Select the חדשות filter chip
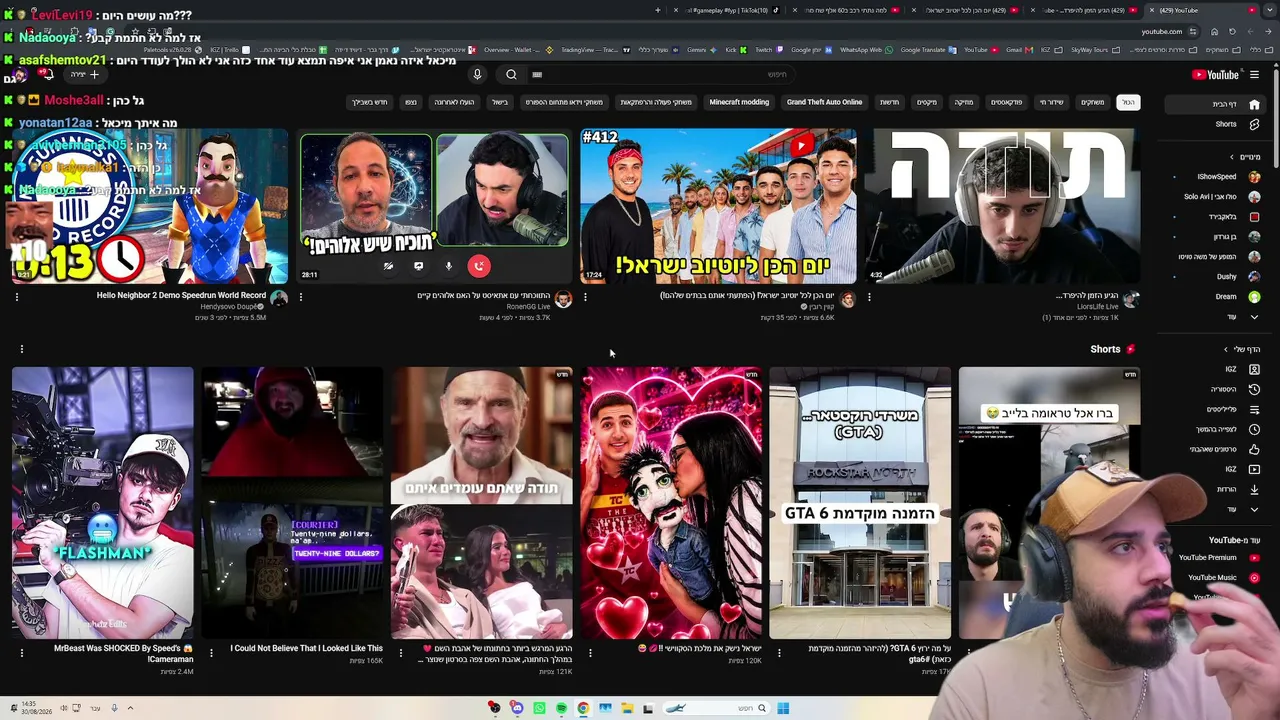Image resolution: width=1280 pixels, height=720 pixels. 889,102
